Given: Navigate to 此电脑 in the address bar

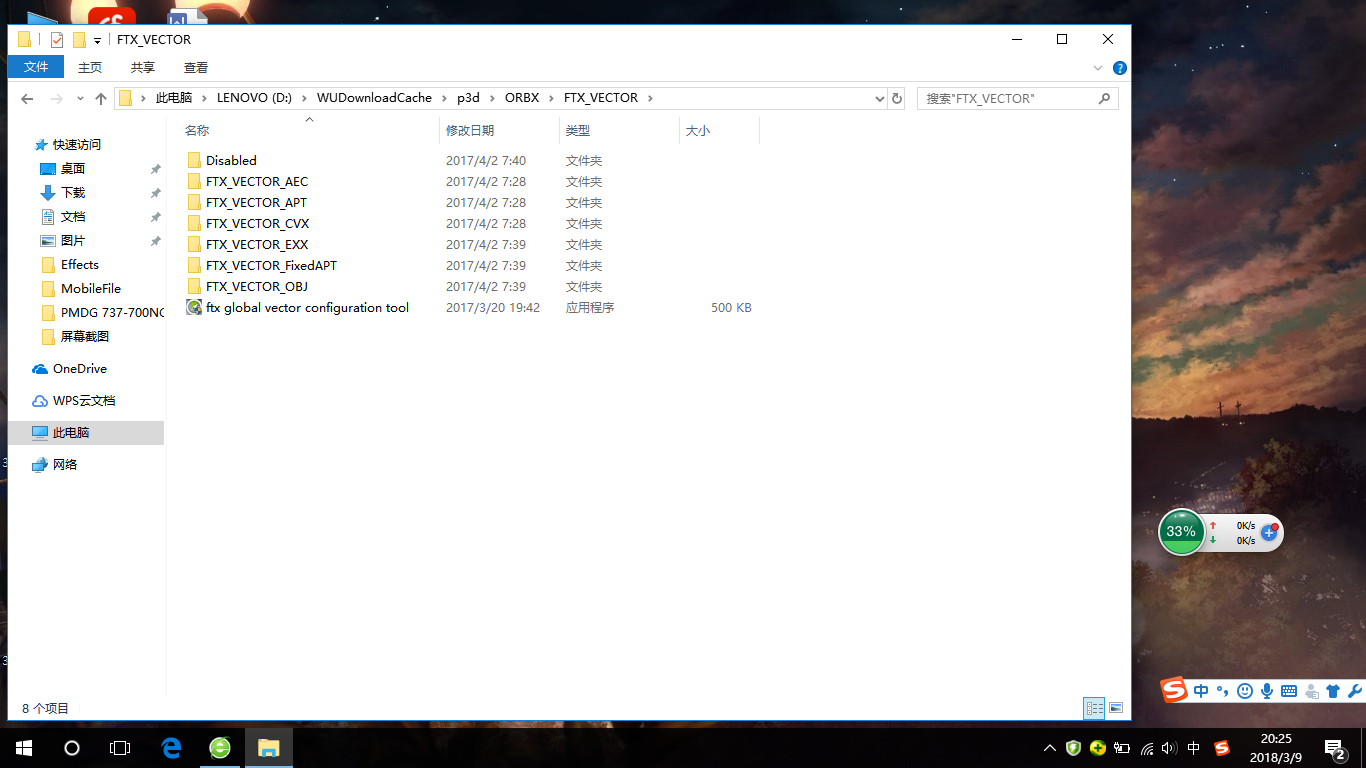Looking at the screenshot, I should point(174,98).
